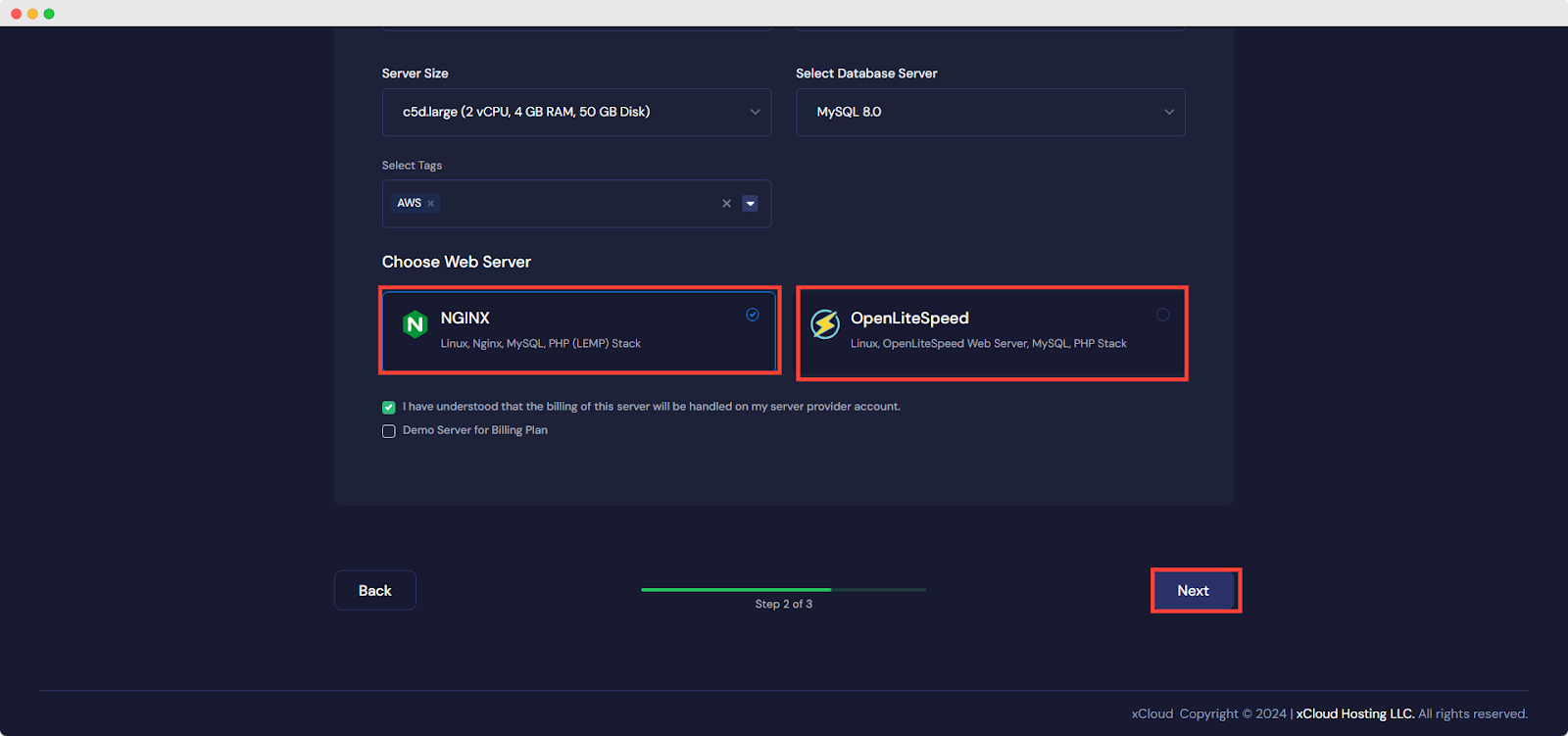Screen dimensions: 1568x736
Task: Click inside the Select Tags input field
Action: pos(578,204)
